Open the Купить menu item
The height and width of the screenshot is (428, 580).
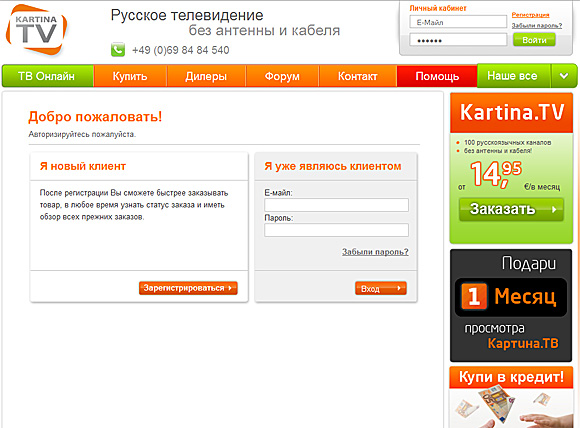130,76
